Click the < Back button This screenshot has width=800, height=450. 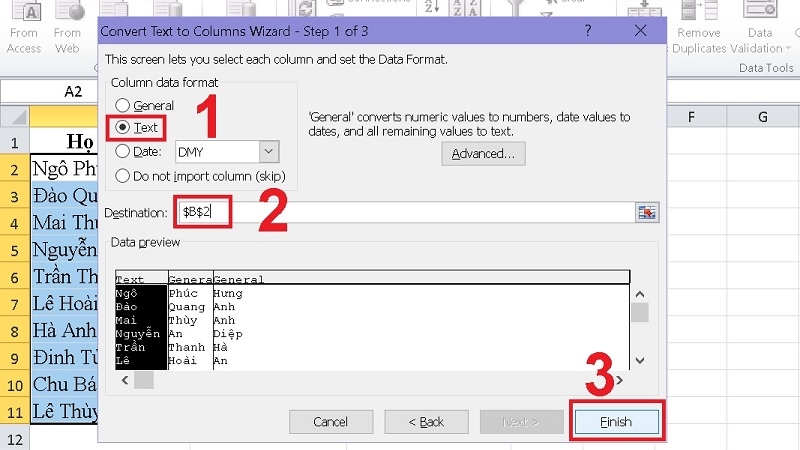[x=426, y=422]
